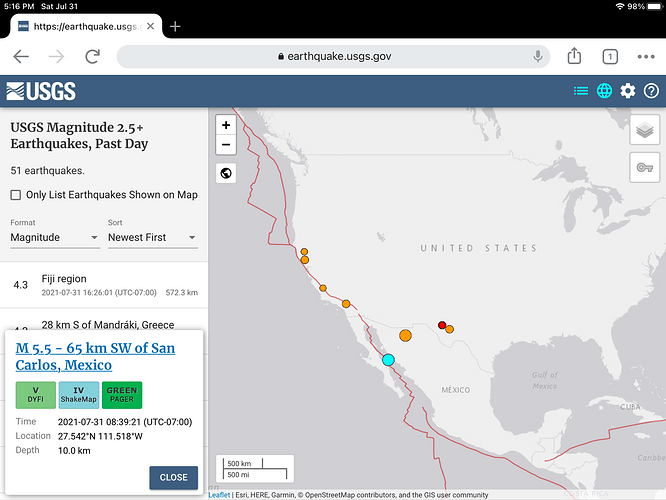
Task: Close the earthquake details popup
Action: pos(173,477)
